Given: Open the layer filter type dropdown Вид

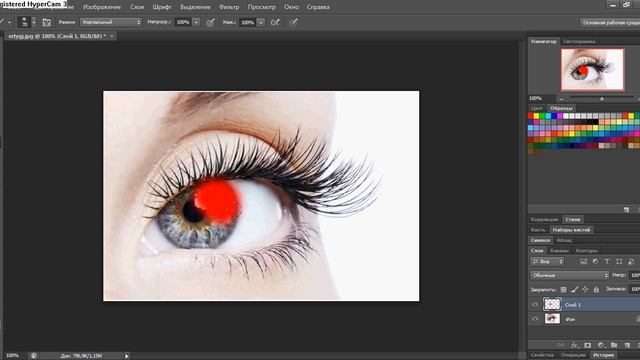Looking at the screenshot, I should (547, 261).
